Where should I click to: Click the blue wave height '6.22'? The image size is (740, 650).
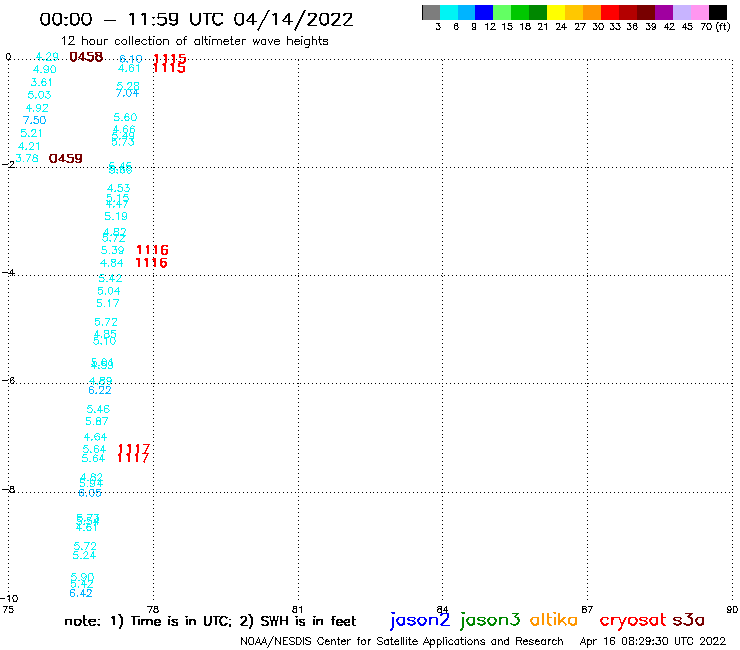click(100, 390)
